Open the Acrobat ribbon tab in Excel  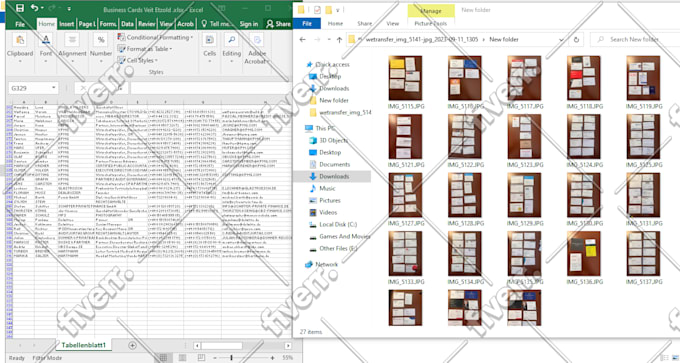point(185,24)
